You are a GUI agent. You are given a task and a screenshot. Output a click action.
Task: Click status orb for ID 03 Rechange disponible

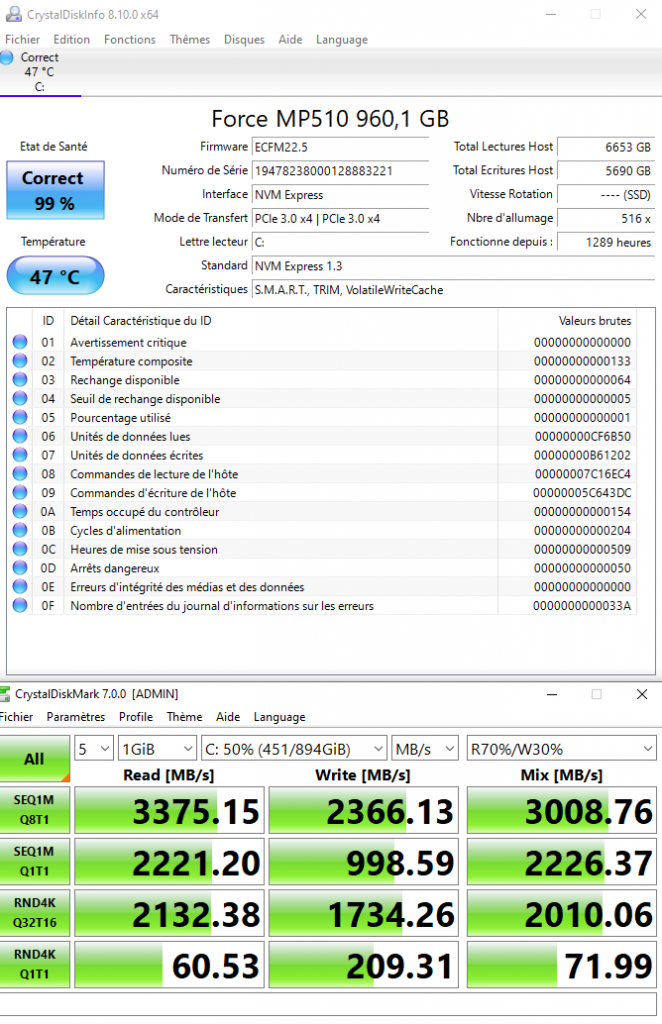[x=20, y=379]
